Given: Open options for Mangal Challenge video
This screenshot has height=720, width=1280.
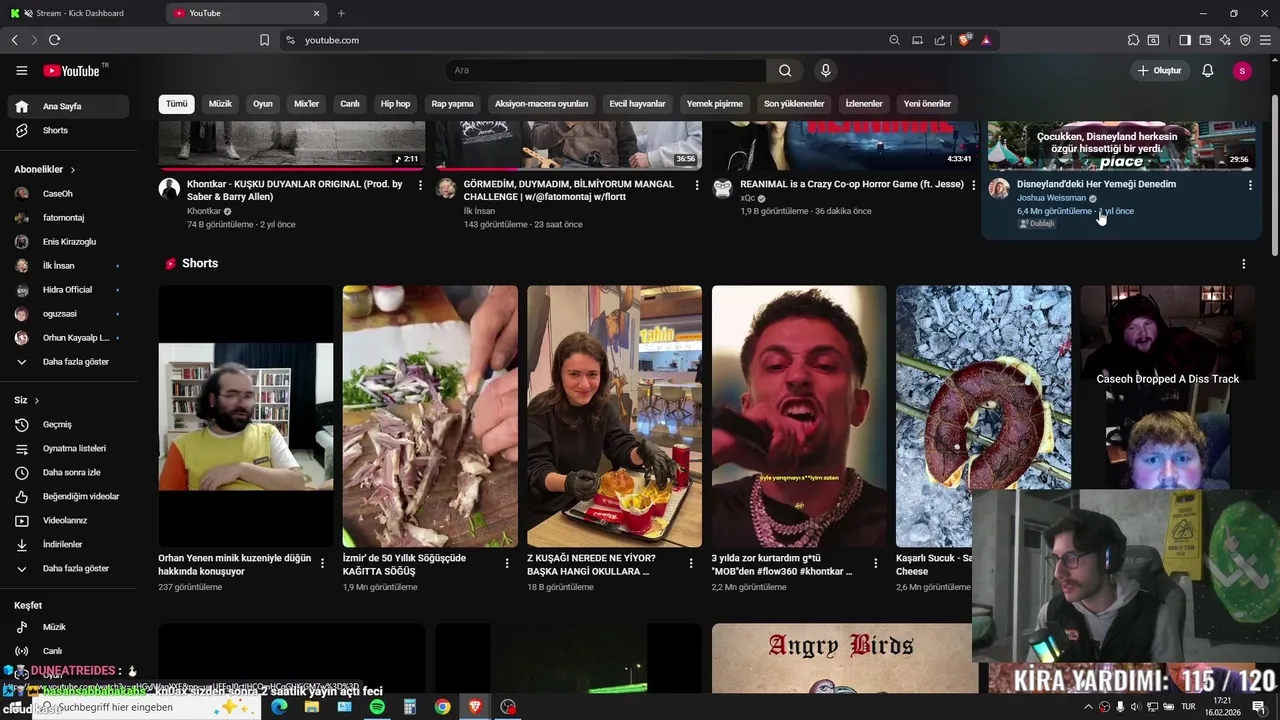Looking at the screenshot, I should (697, 185).
